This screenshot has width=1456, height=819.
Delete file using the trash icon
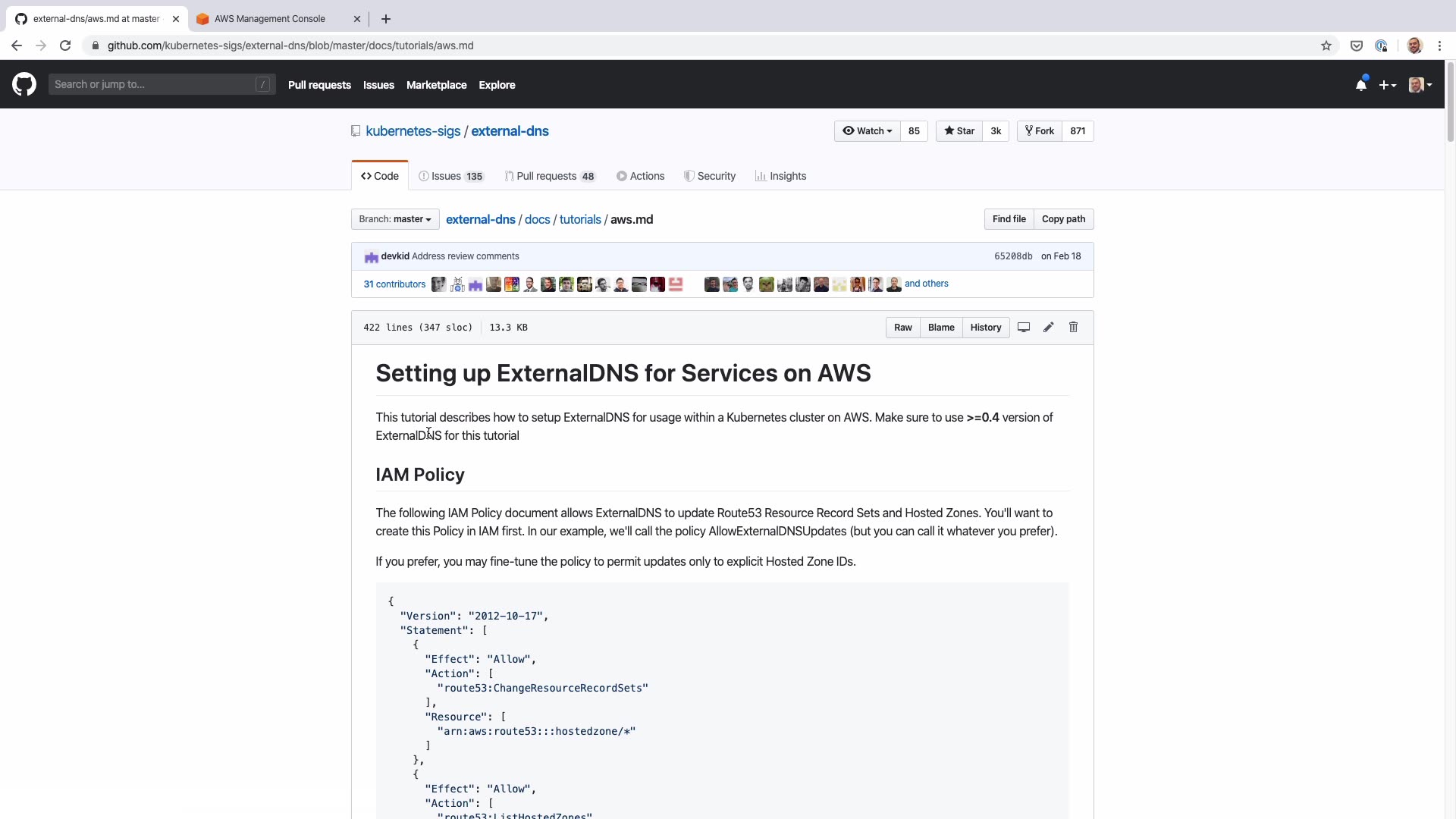(1073, 328)
